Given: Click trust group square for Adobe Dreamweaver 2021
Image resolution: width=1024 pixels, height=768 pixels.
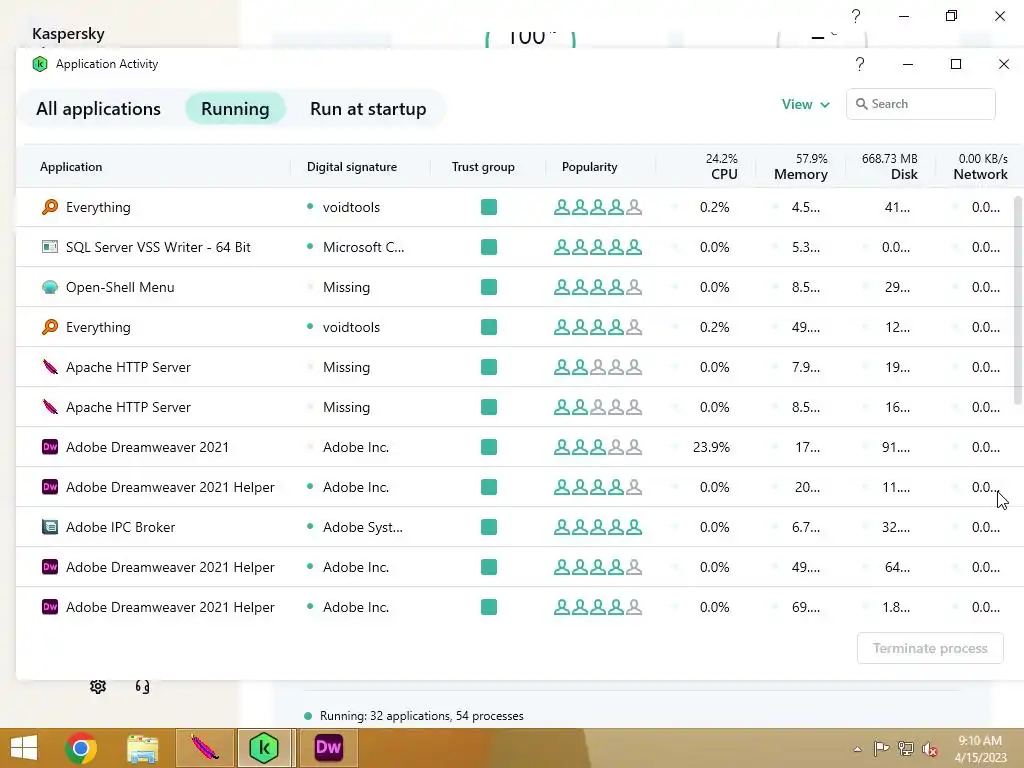Looking at the screenshot, I should point(488,447).
